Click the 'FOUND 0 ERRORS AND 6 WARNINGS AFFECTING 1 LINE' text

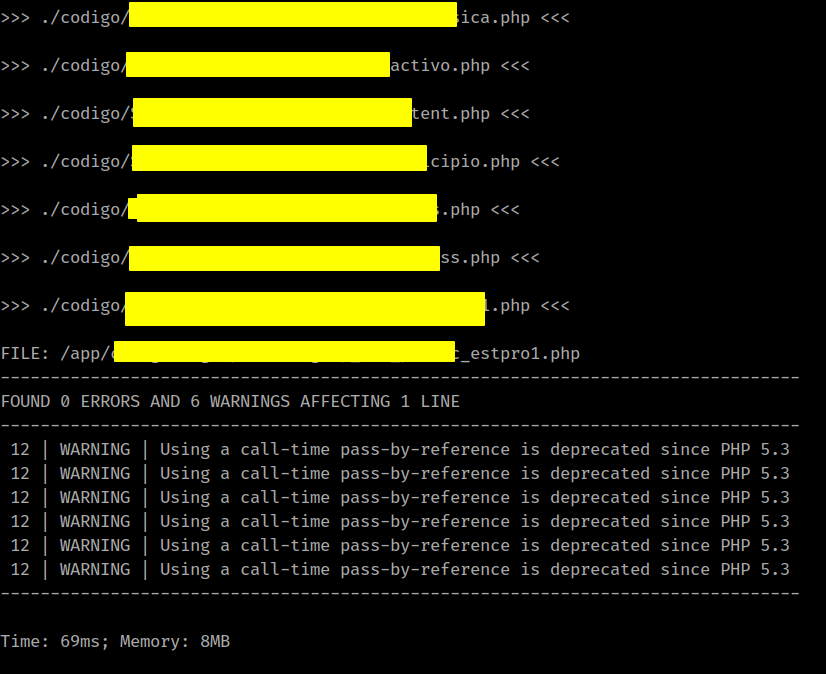click(230, 402)
